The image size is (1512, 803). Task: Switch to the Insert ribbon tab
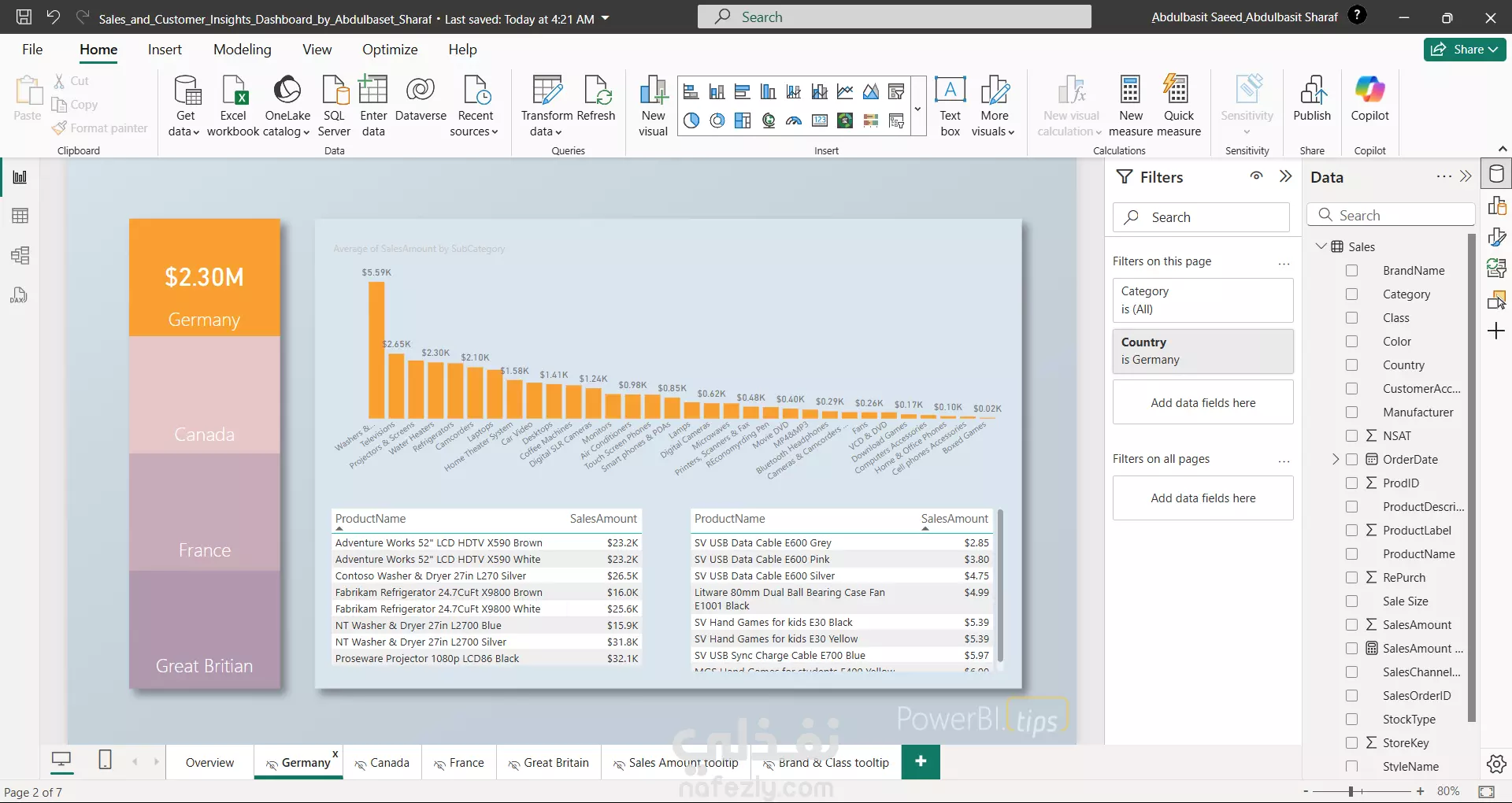coord(165,50)
